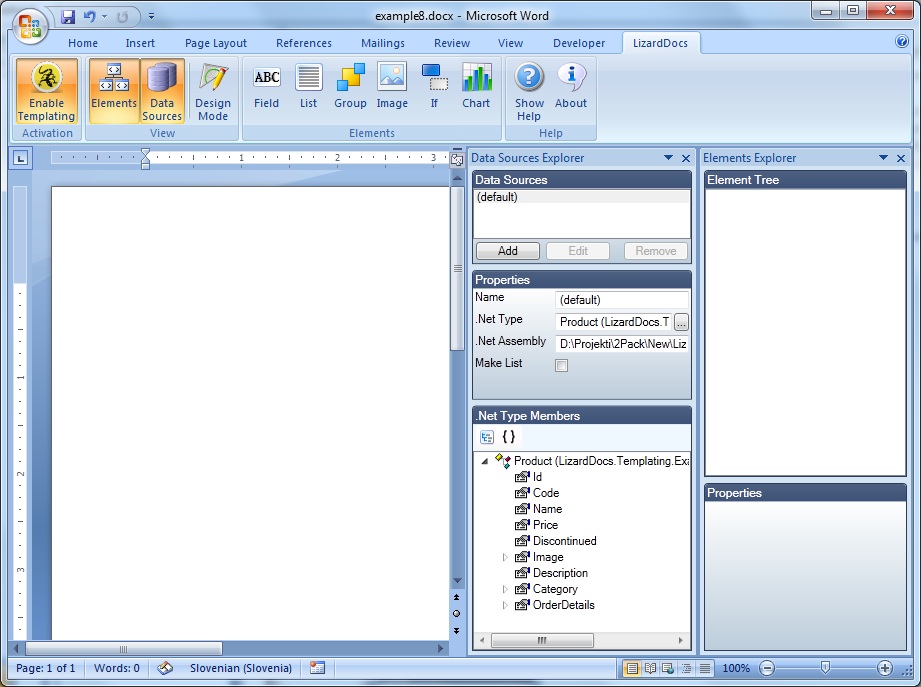
Task: Open the Insert tab
Action: [140, 43]
